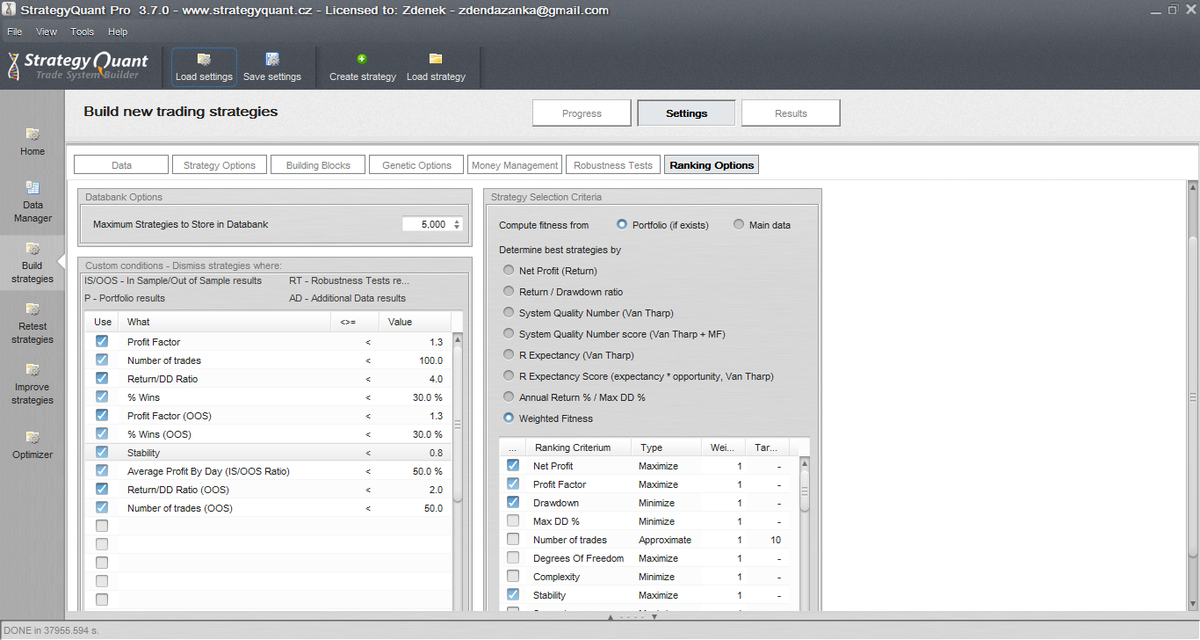Screen dimensions: 1200x640
Task: Select Portfolio (if exists) fitness source
Action: [x=622, y=225]
